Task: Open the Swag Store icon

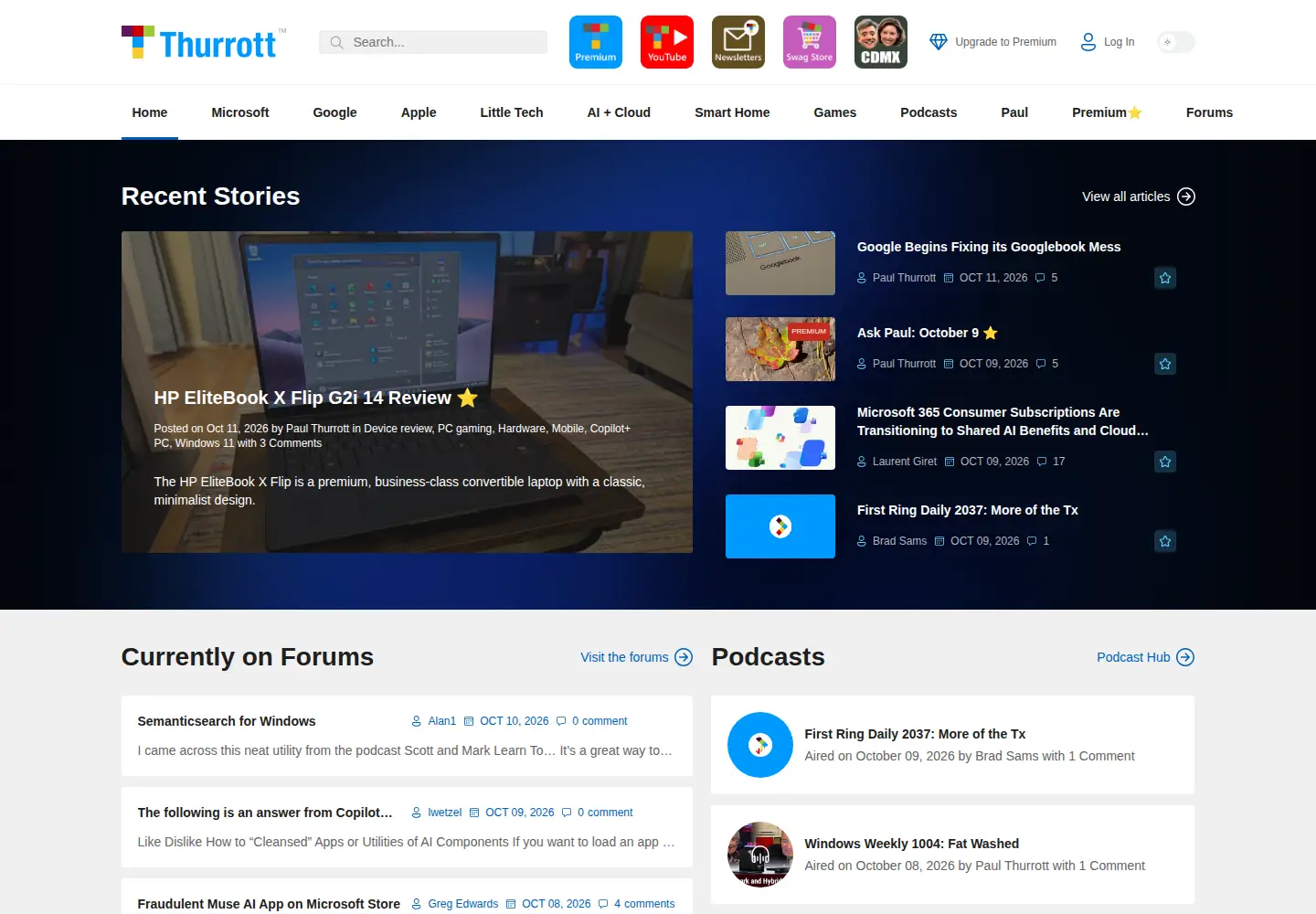Action: (810, 42)
